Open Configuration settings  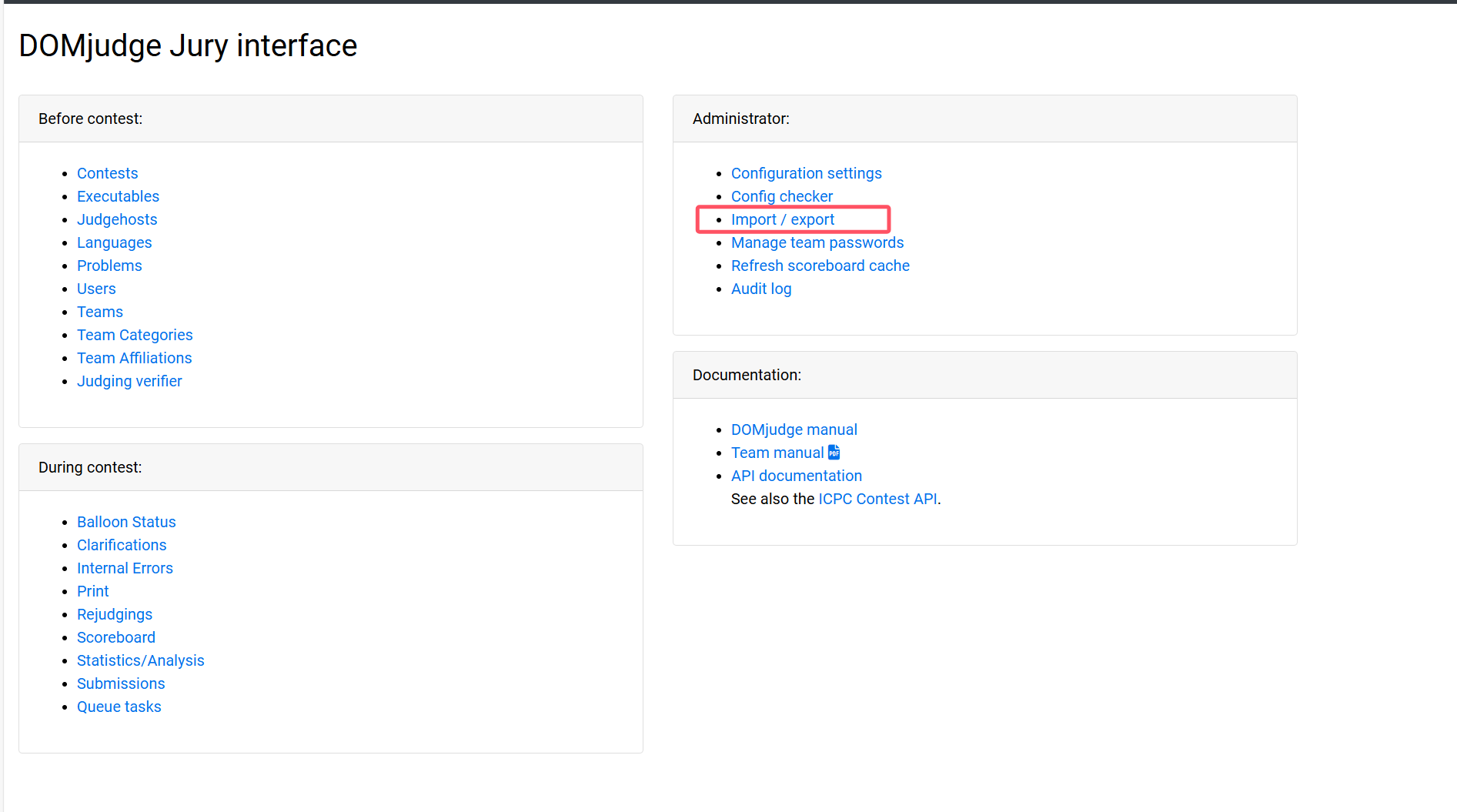coord(806,173)
